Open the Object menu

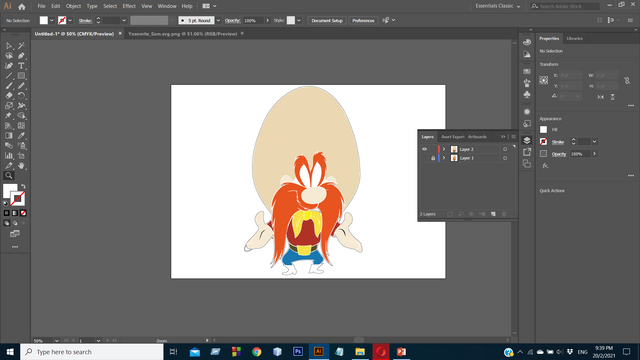tap(73, 6)
